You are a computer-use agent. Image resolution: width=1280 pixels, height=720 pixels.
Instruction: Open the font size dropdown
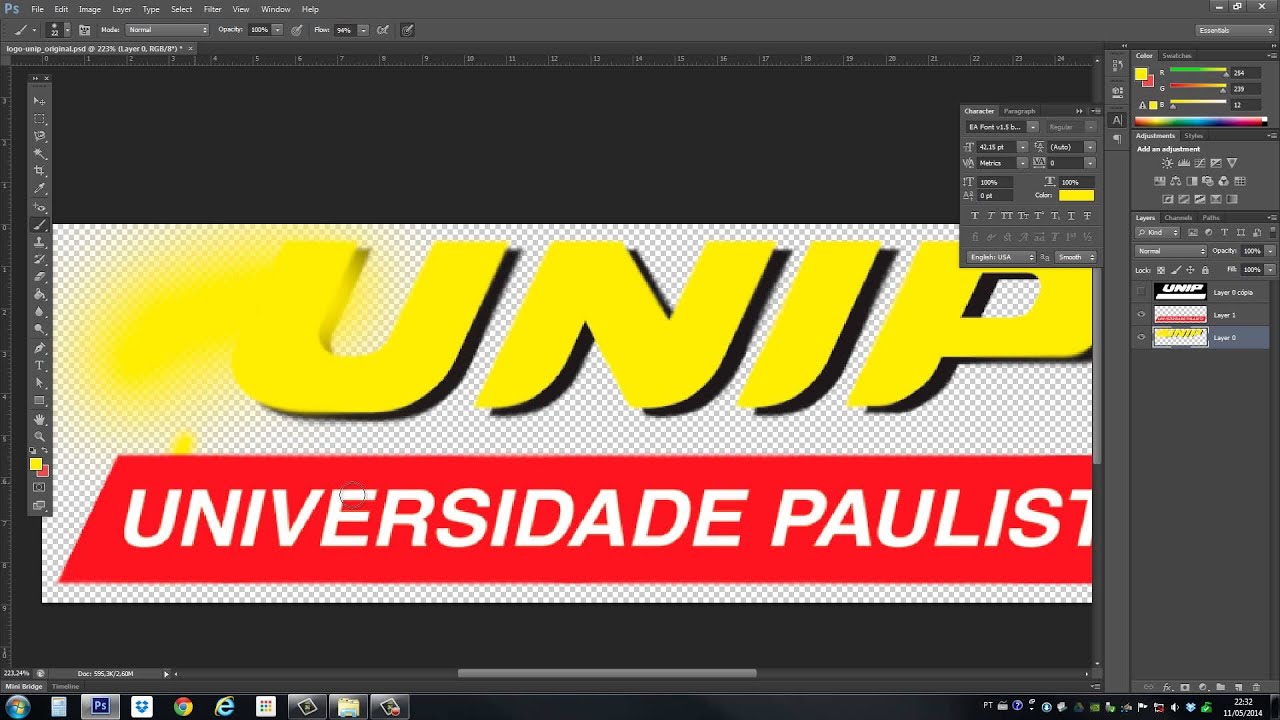1022,147
